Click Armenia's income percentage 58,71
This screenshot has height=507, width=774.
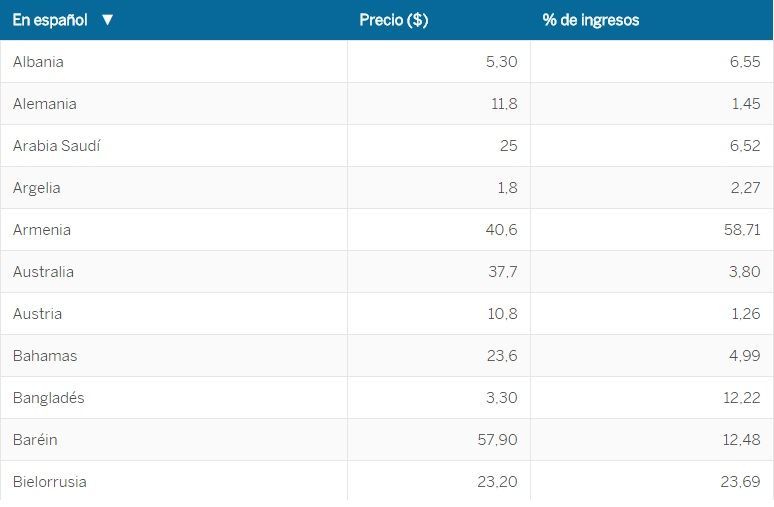(x=741, y=230)
